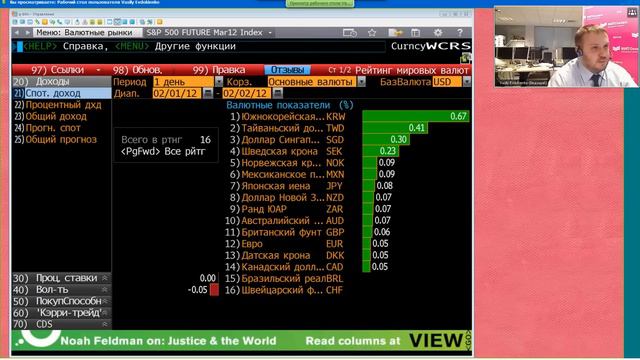Expand the 60) 'Кэрри-трейд' section
Screen dimensions: 640x360
coord(105,313)
